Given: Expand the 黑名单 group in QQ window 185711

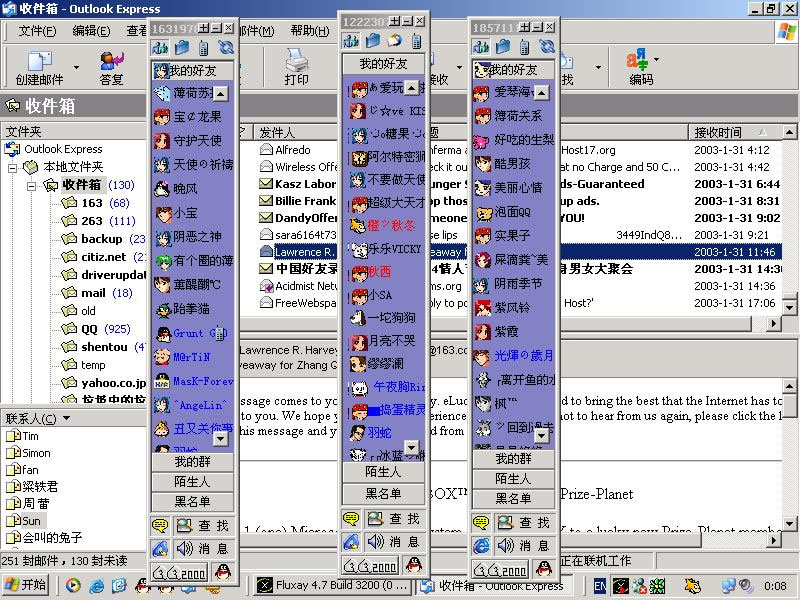Looking at the screenshot, I should [513, 498].
